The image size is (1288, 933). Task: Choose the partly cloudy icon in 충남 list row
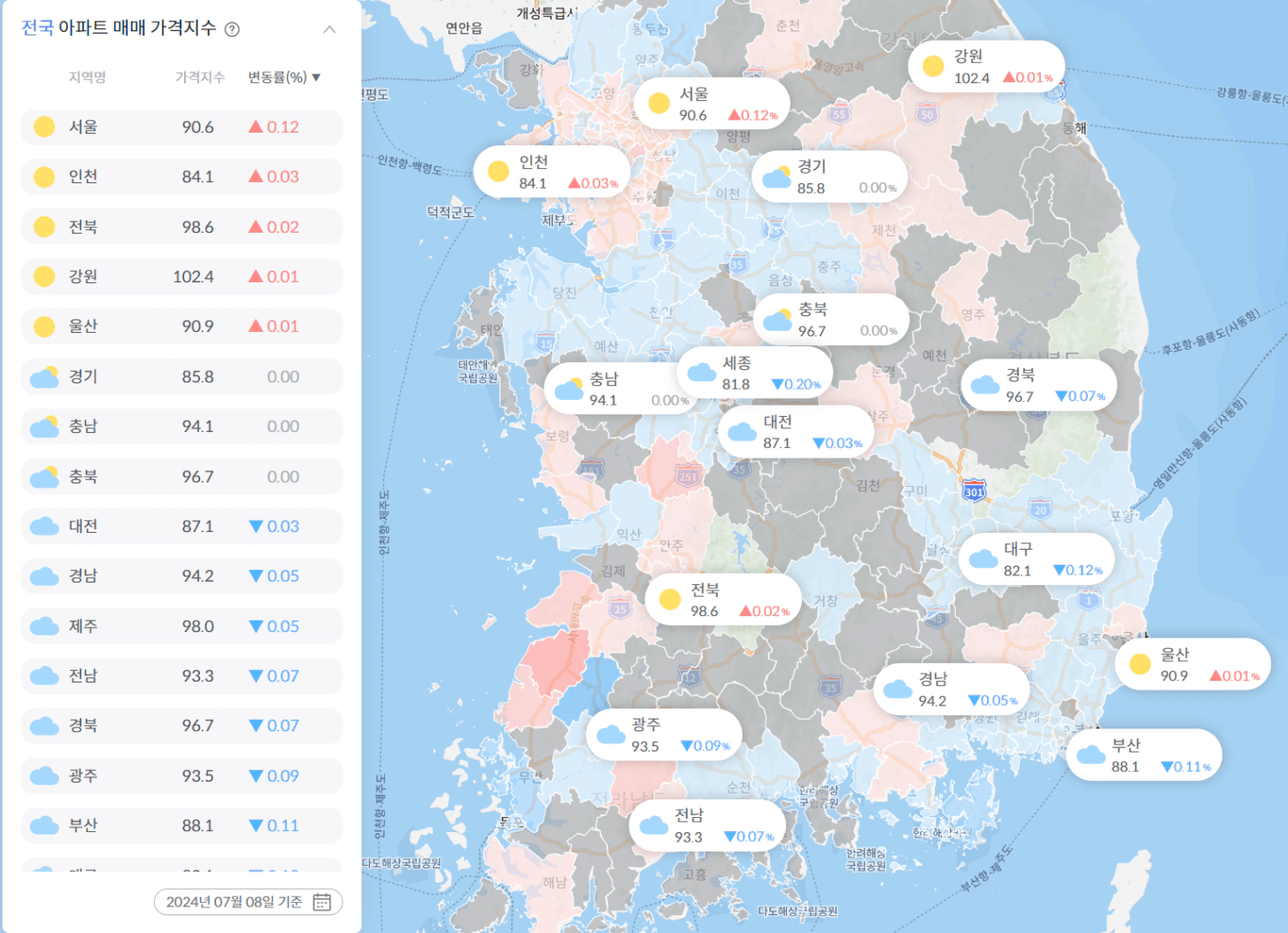coord(44,427)
